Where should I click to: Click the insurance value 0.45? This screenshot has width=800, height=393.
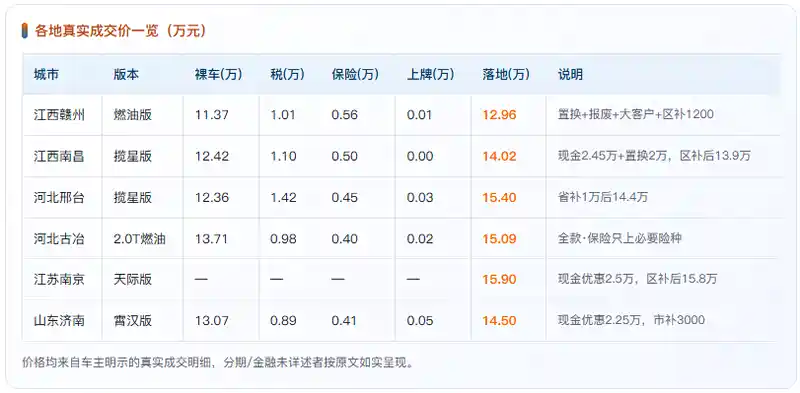344,198
